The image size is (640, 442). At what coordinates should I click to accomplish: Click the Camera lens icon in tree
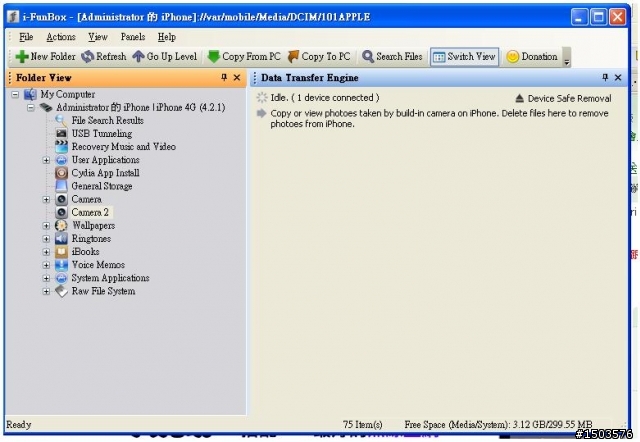click(61, 199)
